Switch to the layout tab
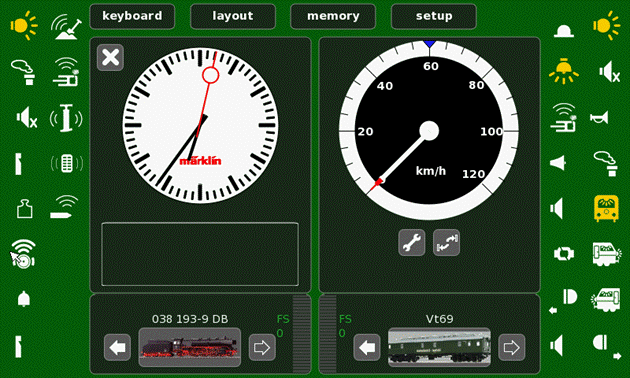Viewport: 630px width, 378px height. pyautogui.click(x=233, y=16)
